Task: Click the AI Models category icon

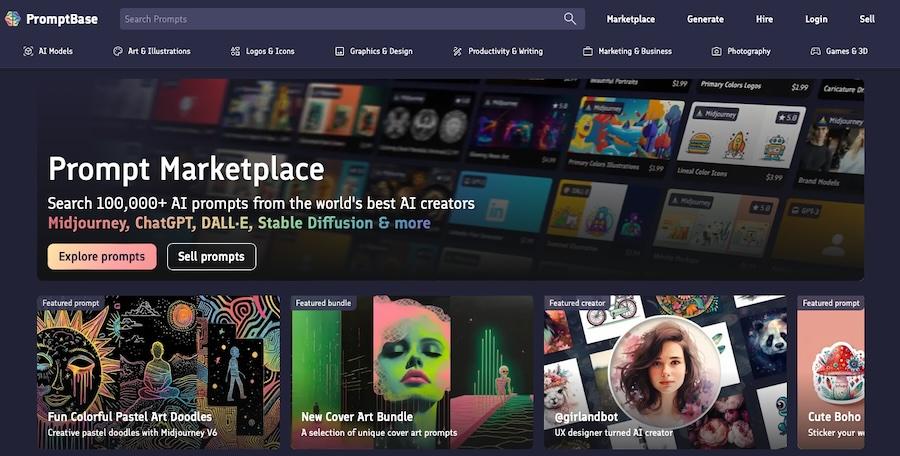Action: coord(28,51)
